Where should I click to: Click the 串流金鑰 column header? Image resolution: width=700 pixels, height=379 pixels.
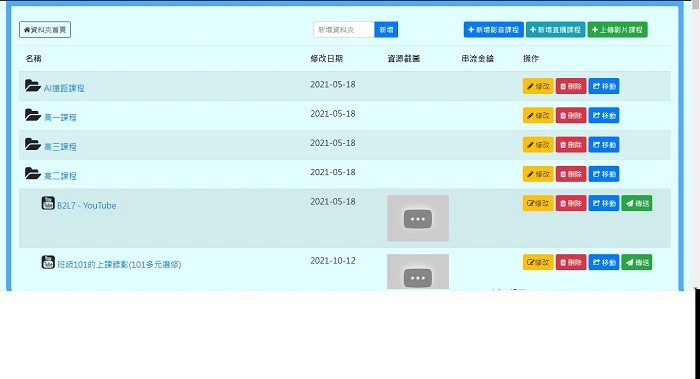coord(478,58)
